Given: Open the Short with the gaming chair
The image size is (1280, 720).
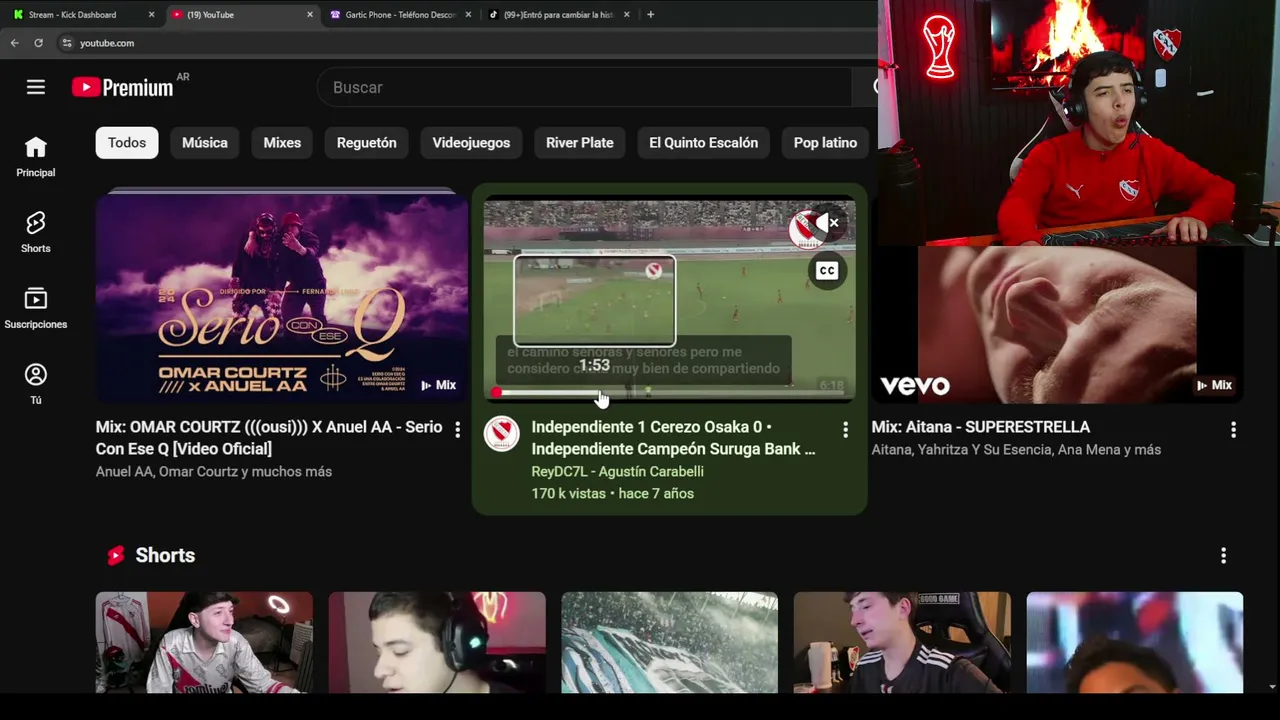Looking at the screenshot, I should (902, 642).
